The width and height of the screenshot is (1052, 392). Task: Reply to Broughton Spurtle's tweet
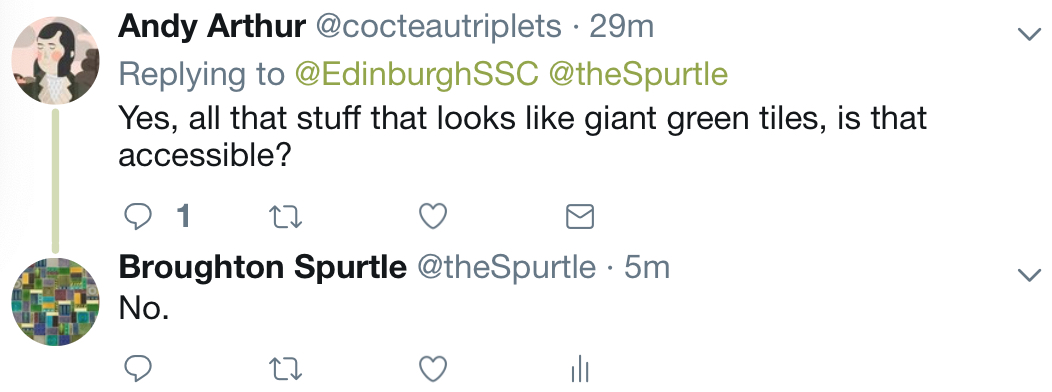click(x=138, y=369)
